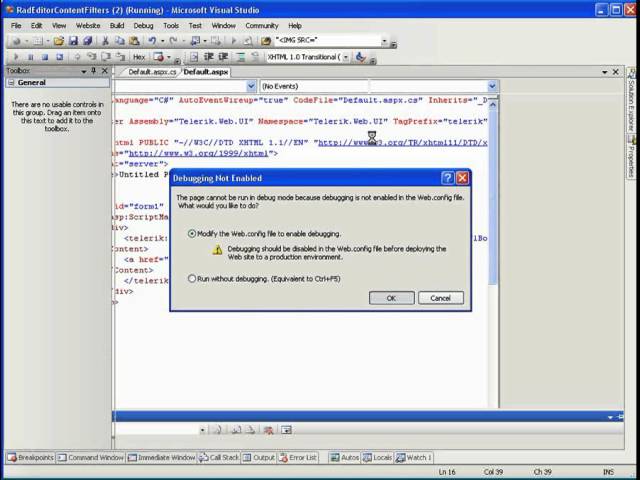Click the breakpoints window toolbar icon

tap(158, 57)
